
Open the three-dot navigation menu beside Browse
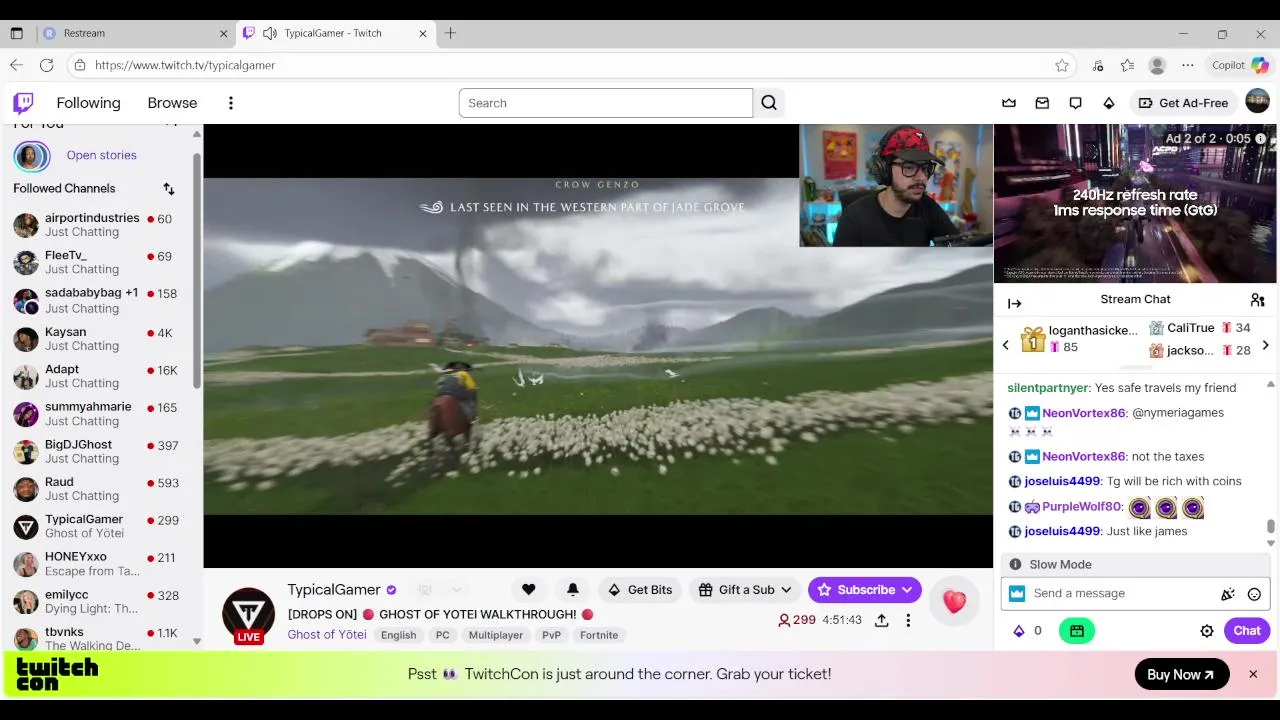pyautogui.click(x=231, y=103)
